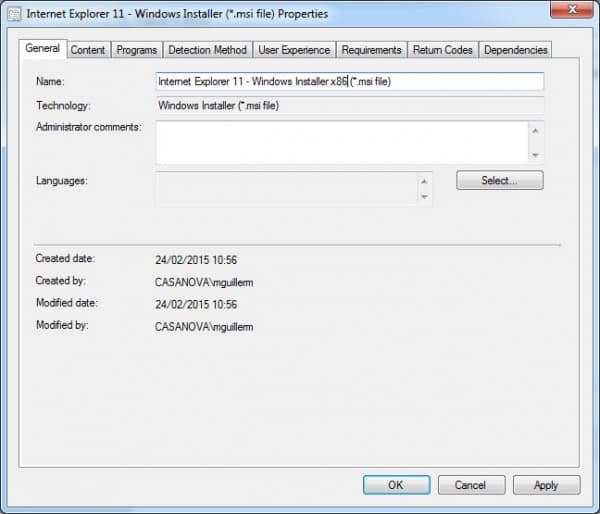Viewport: 600px width, 514px height.
Task: Open the Dependencies tab
Action: [516, 50]
